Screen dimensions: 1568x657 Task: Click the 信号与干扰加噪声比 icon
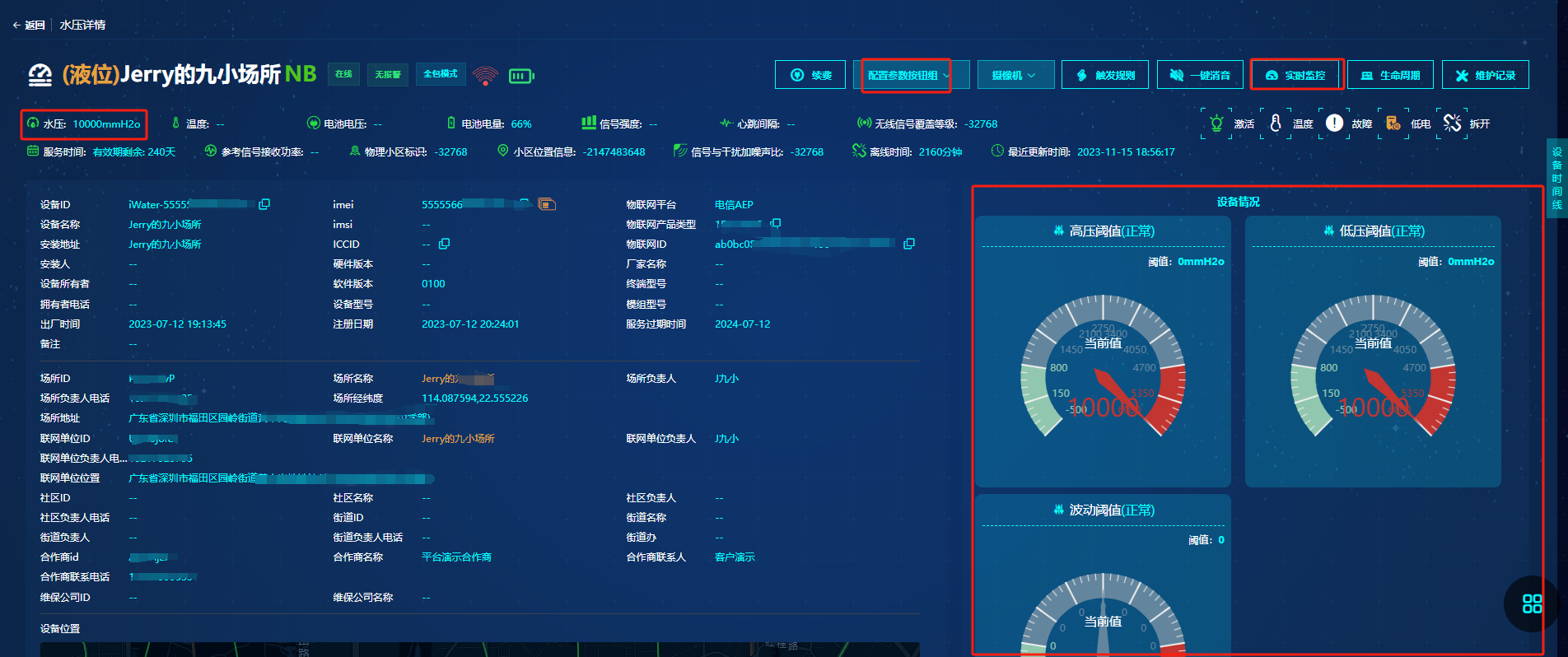pyautogui.click(x=680, y=151)
